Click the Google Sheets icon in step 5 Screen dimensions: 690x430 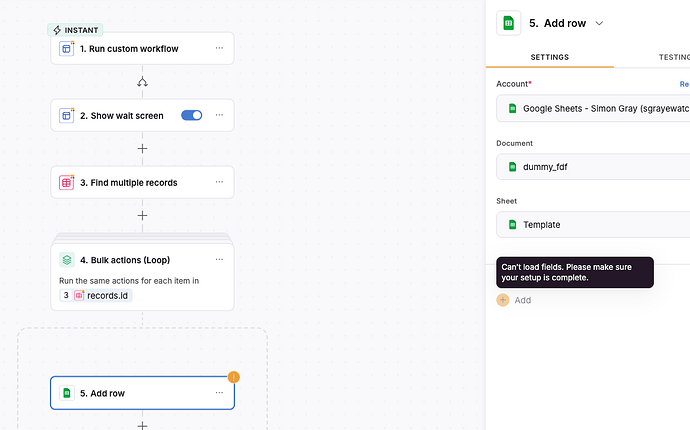[66, 394]
